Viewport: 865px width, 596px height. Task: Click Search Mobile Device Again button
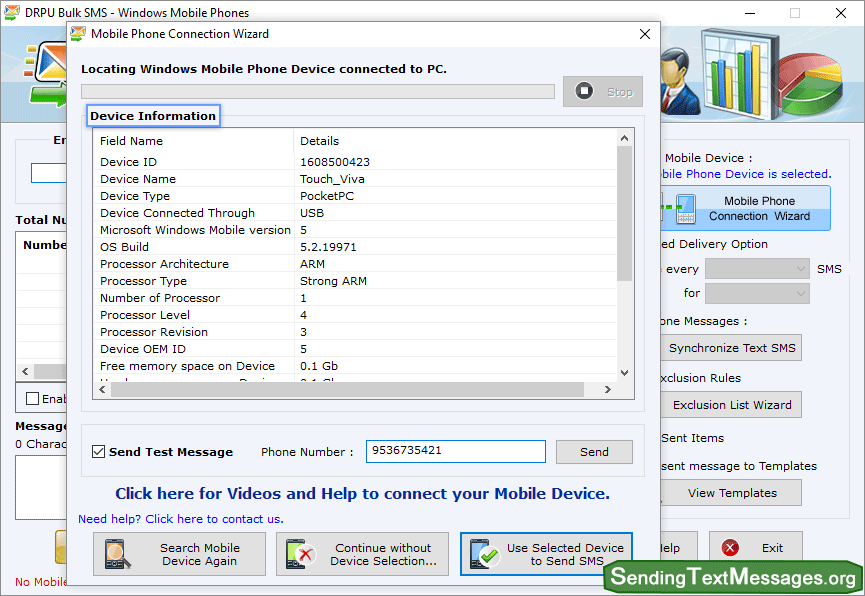click(x=179, y=554)
